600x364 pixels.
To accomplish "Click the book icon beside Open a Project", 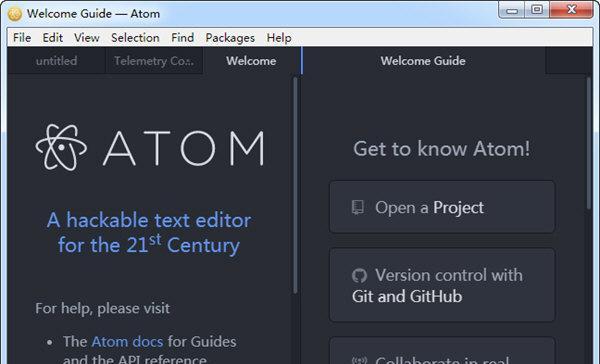I will pos(358,207).
